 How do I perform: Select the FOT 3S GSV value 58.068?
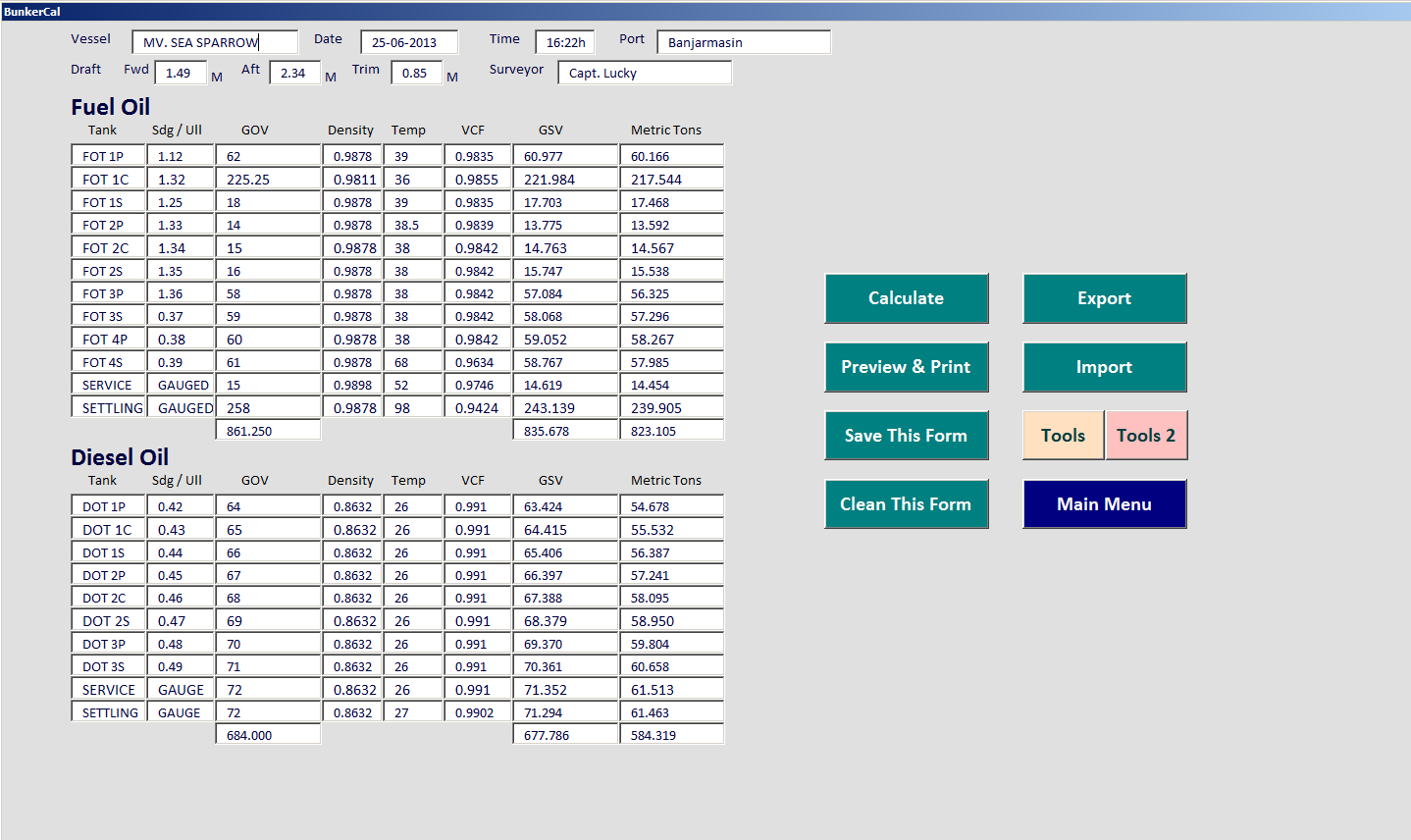[566, 316]
